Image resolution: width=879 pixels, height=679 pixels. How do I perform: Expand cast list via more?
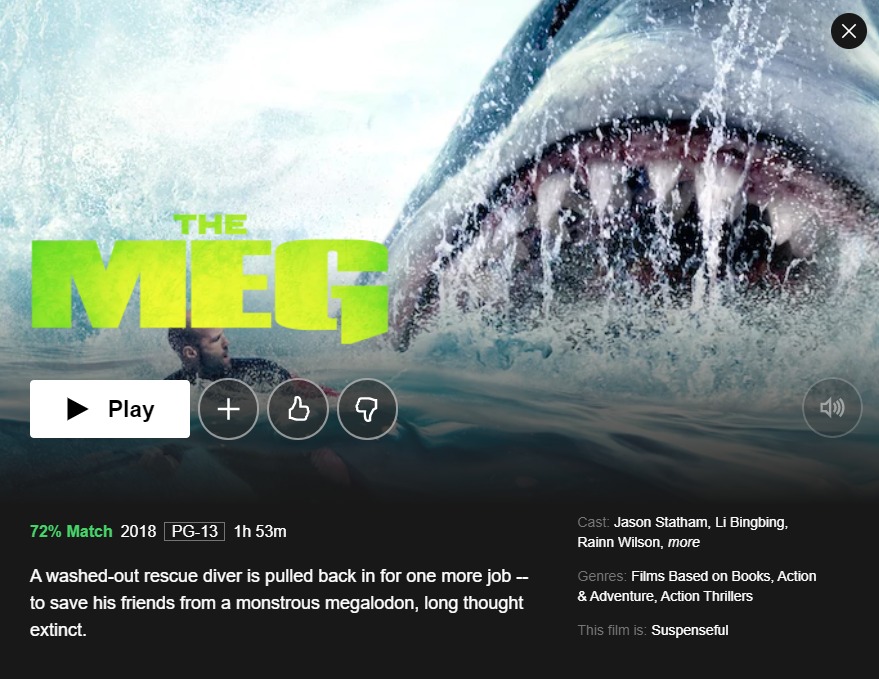pyautogui.click(x=683, y=542)
